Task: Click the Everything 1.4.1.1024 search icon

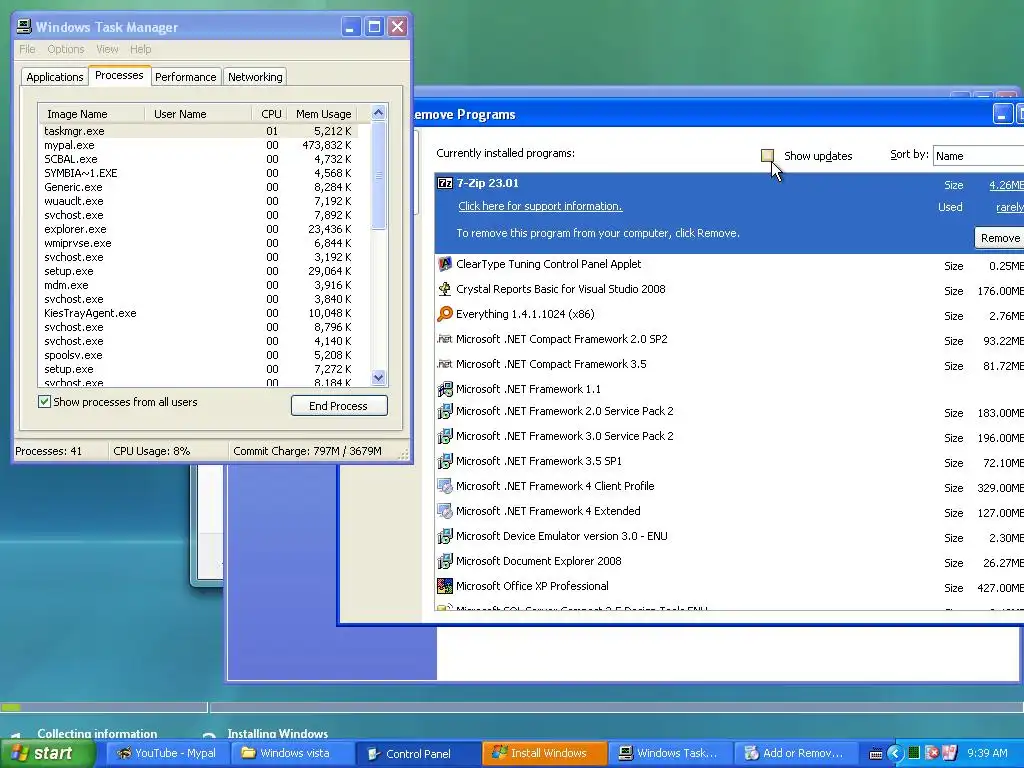Action: [x=445, y=314]
